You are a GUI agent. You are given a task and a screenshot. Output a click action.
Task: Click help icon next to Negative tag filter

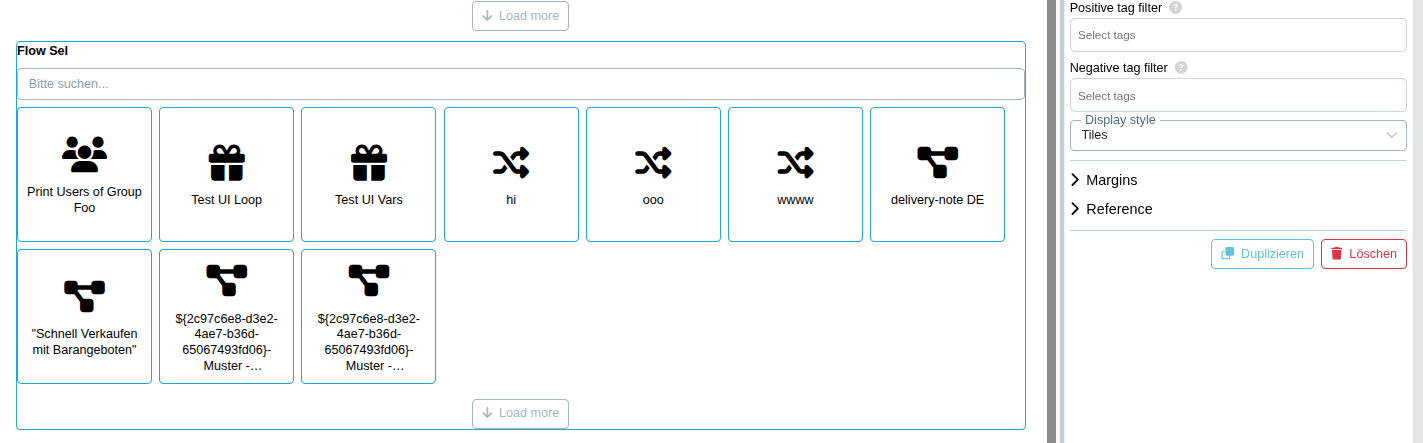click(1181, 68)
